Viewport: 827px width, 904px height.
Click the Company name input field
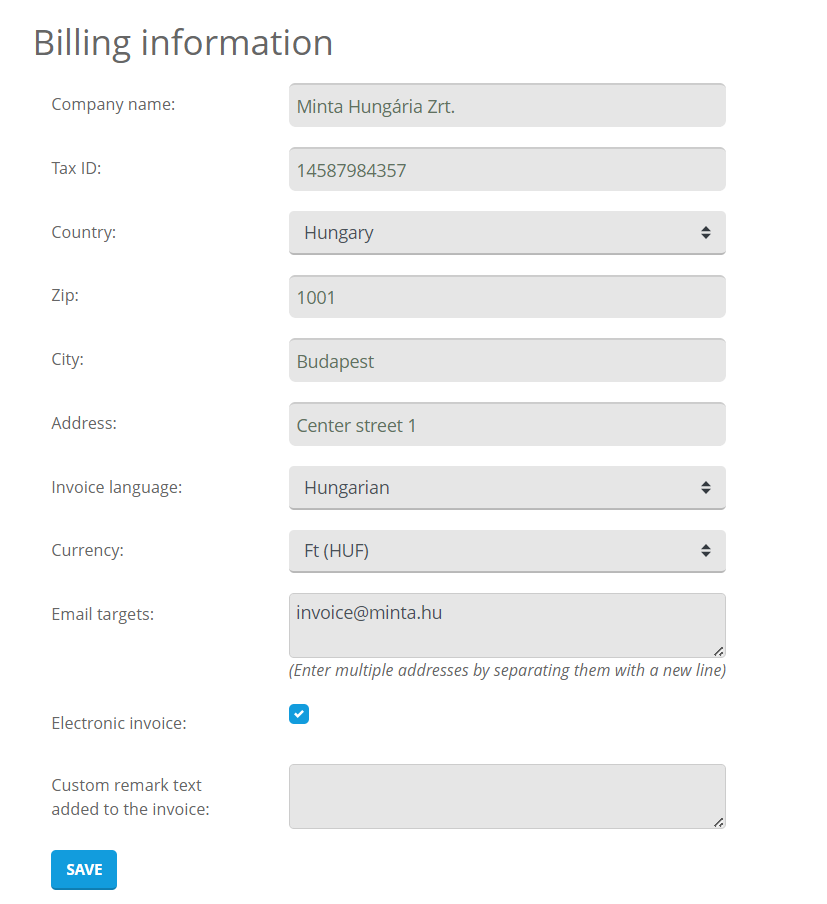[506, 105]
